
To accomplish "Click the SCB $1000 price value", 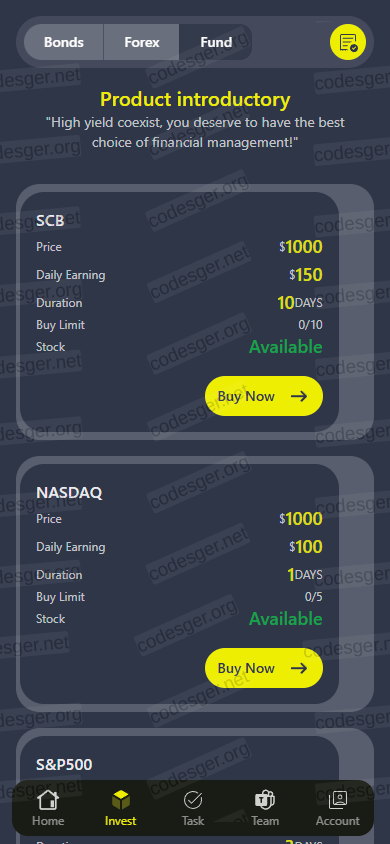I will click(301, 247).
